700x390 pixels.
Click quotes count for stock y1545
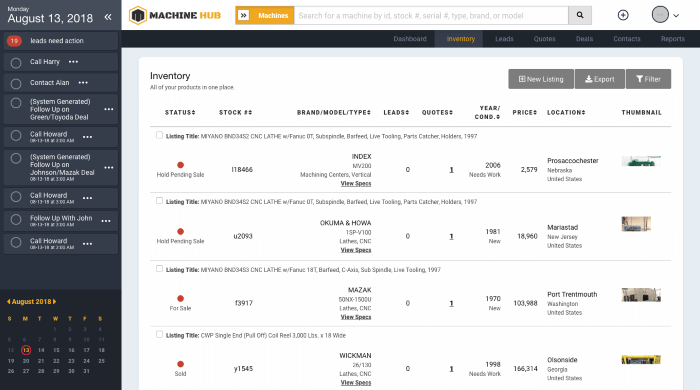click(451, 369)
